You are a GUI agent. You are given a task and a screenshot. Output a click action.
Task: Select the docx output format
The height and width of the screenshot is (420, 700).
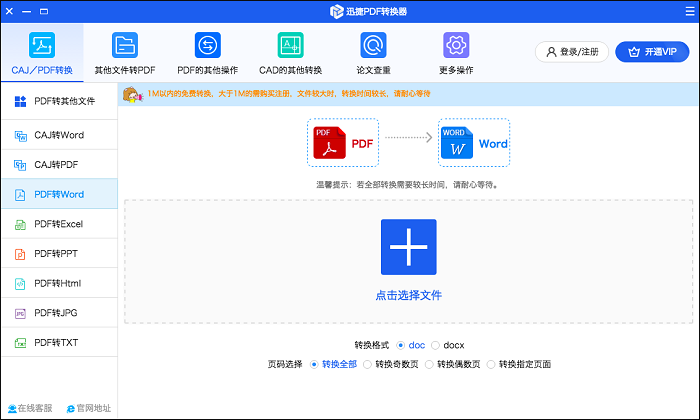coord(436,345)
